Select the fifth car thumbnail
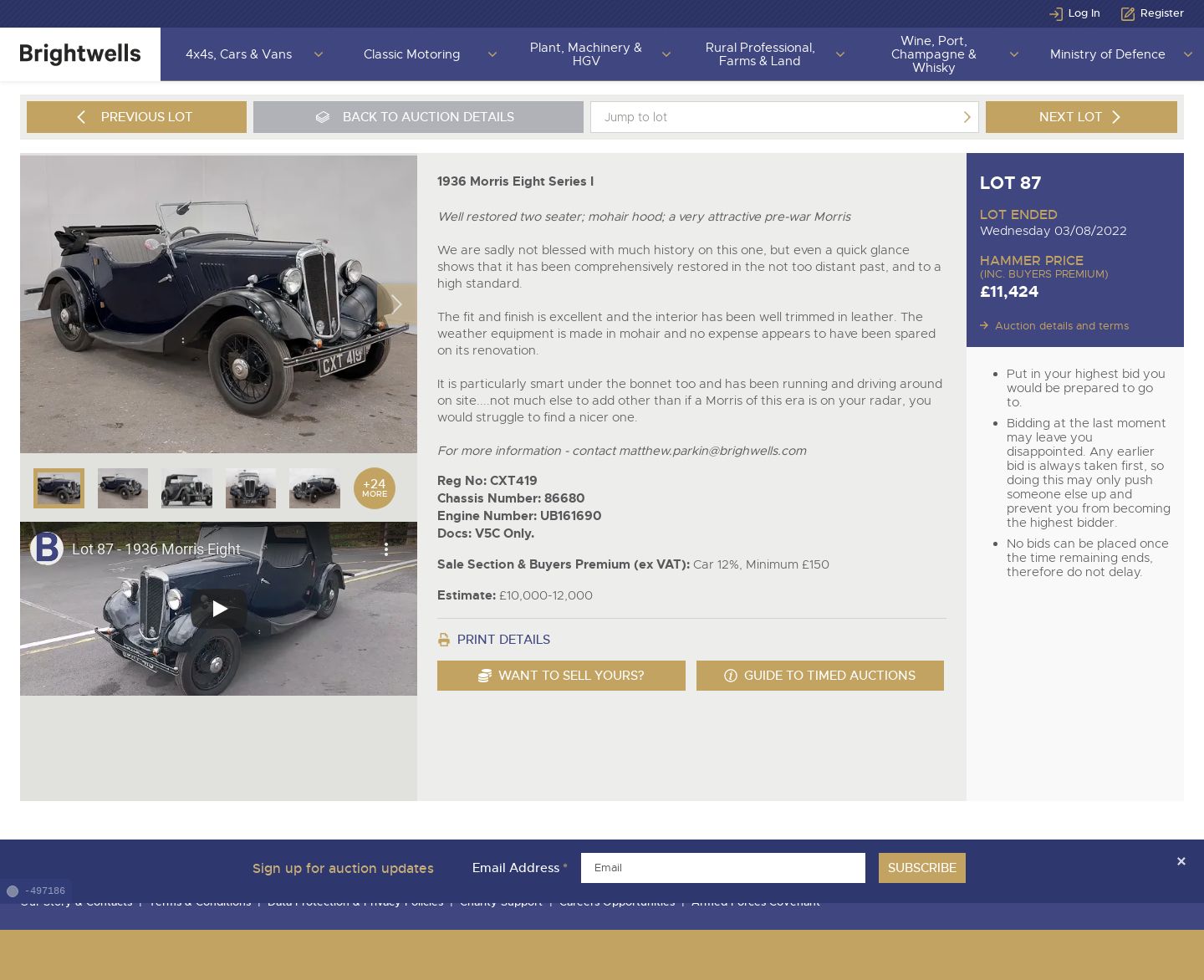This screenshot has height=980, width=1204. pyautogui.click(x=314, y=488)
